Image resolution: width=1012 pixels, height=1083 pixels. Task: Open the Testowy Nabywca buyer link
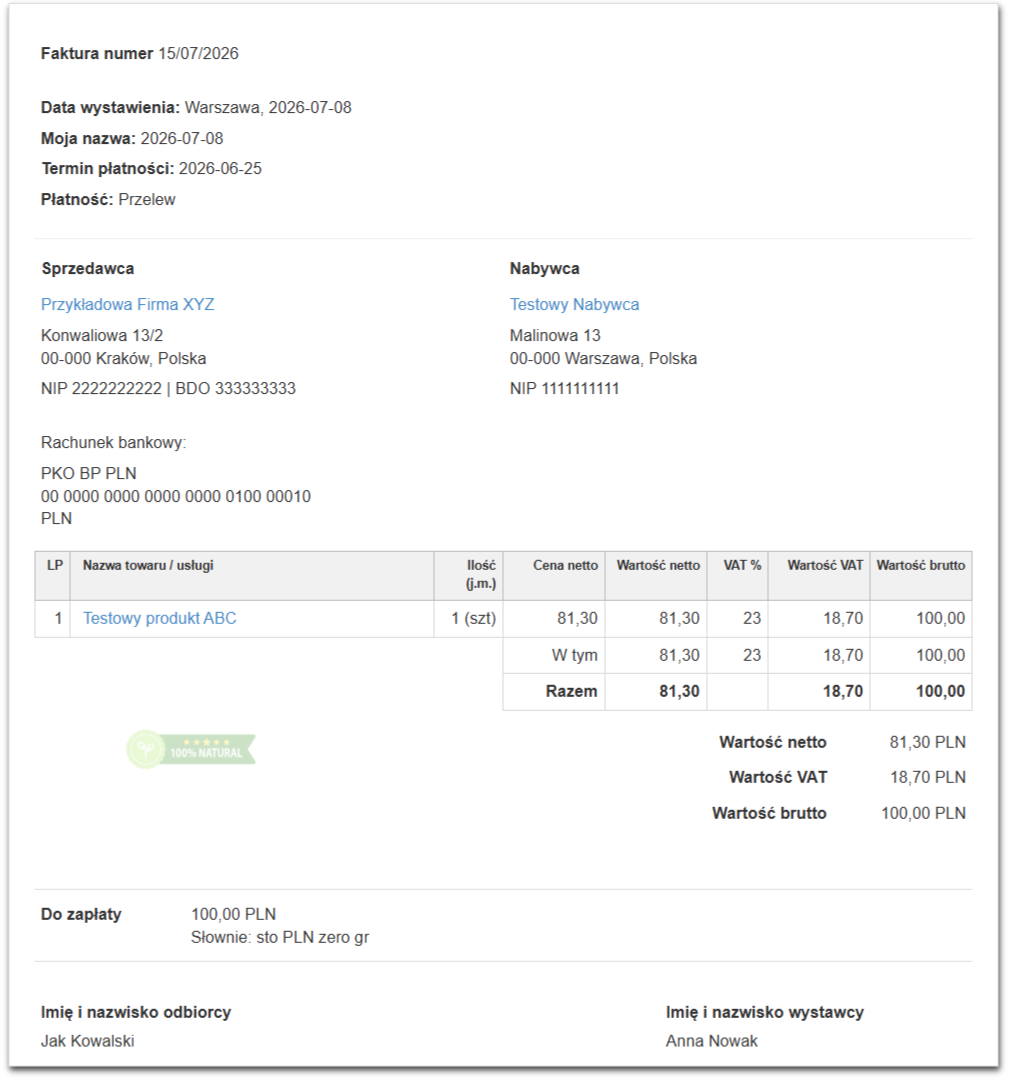coord(574,305)
